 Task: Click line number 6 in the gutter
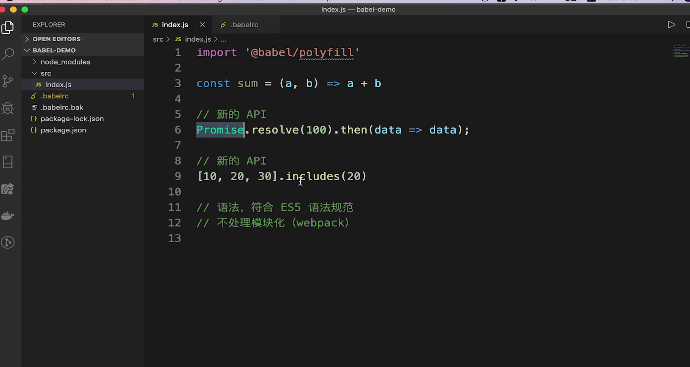(x=178, y=130)
